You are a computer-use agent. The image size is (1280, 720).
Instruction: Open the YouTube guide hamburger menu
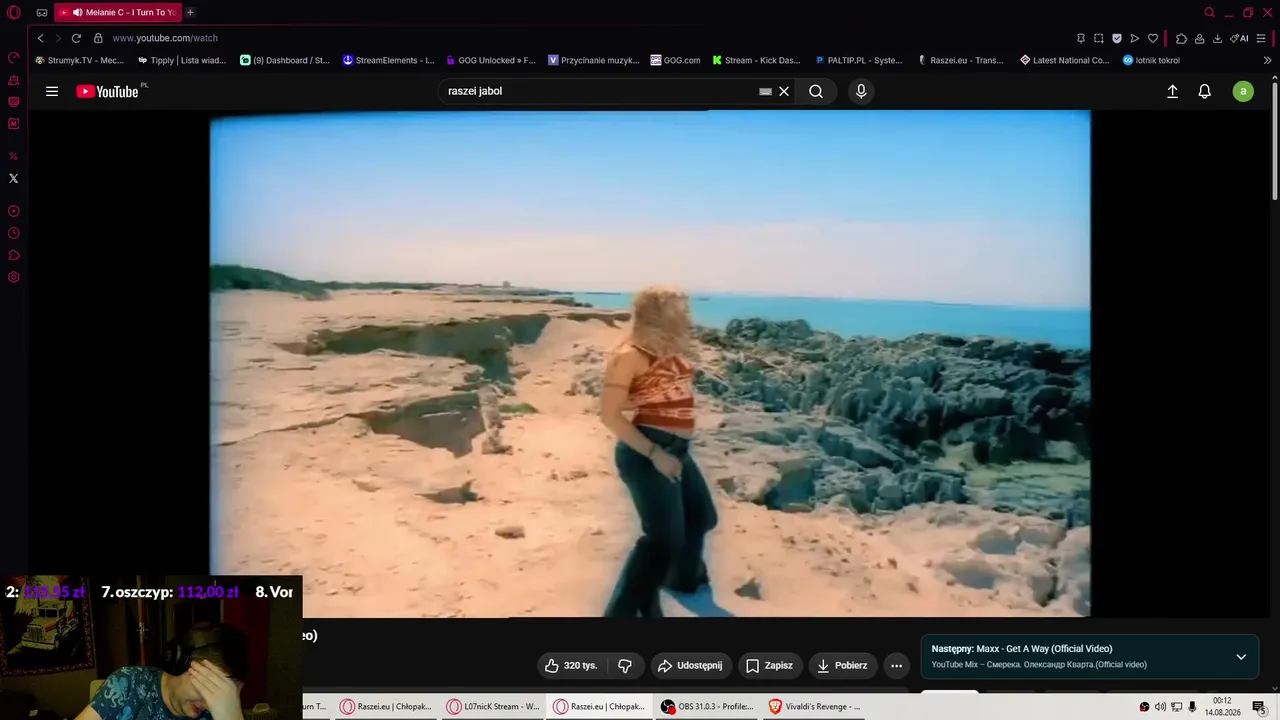tap(52, 91)
